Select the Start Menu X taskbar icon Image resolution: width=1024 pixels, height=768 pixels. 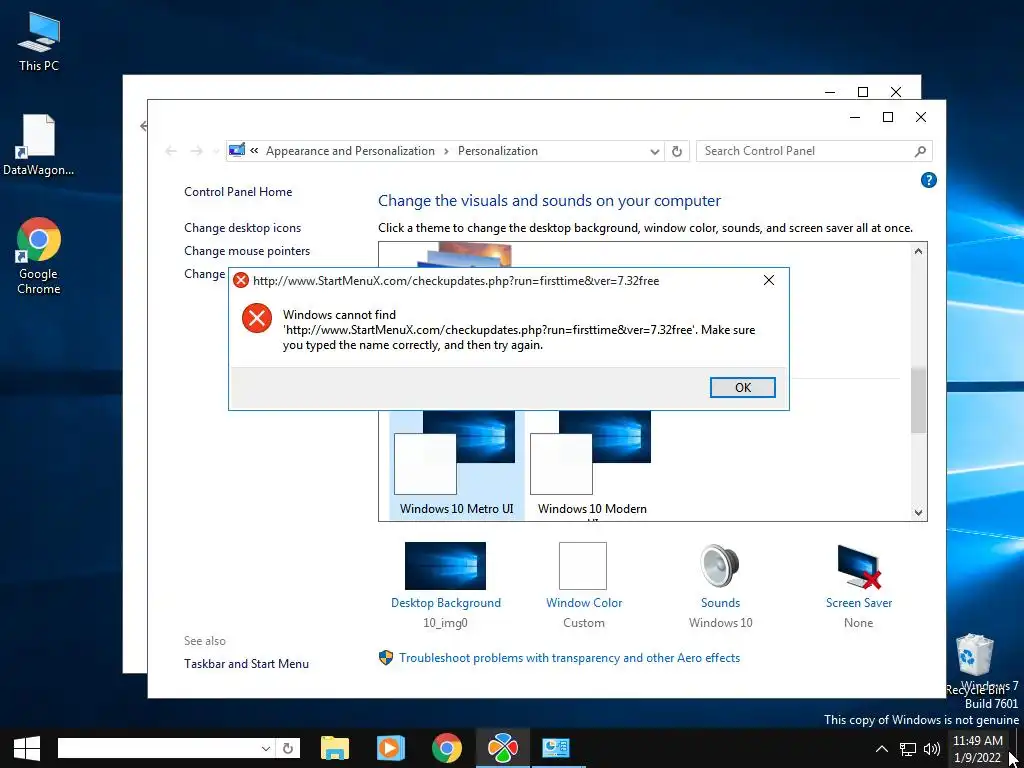[x=502, y=748]
